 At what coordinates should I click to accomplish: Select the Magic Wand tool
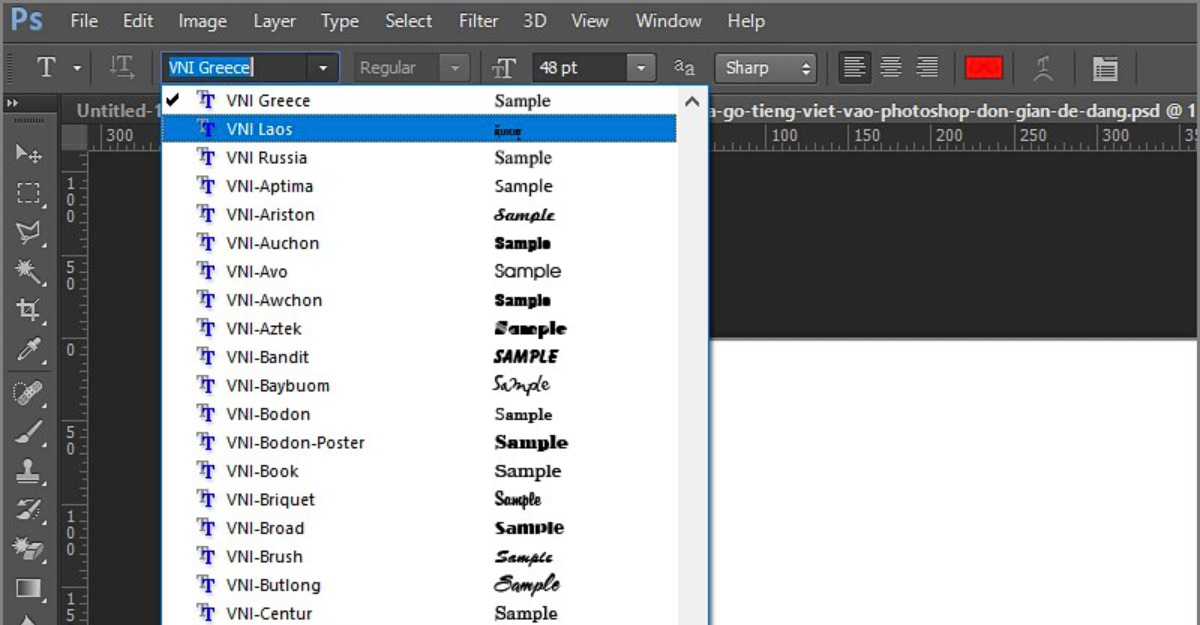(x=29, y=271)
